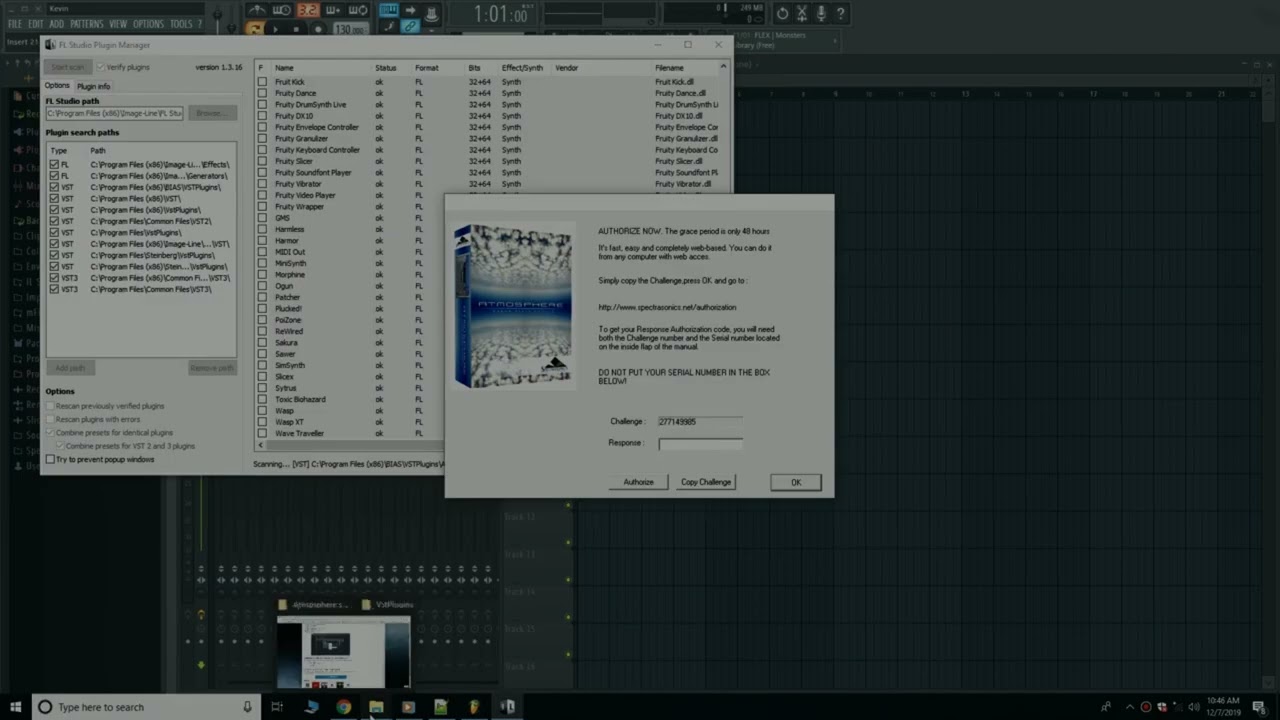Sort plugin list by Format column

(x=427, y=68)
